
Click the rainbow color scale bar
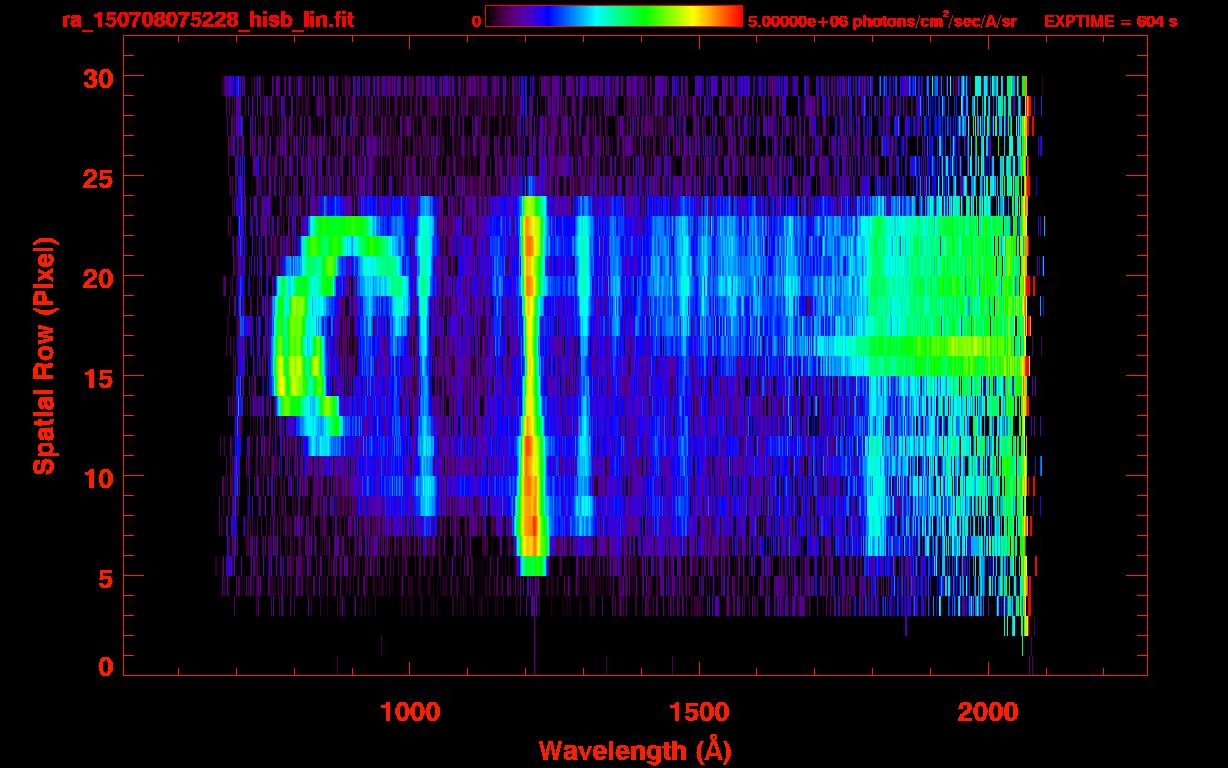click(x=613, y=16)
